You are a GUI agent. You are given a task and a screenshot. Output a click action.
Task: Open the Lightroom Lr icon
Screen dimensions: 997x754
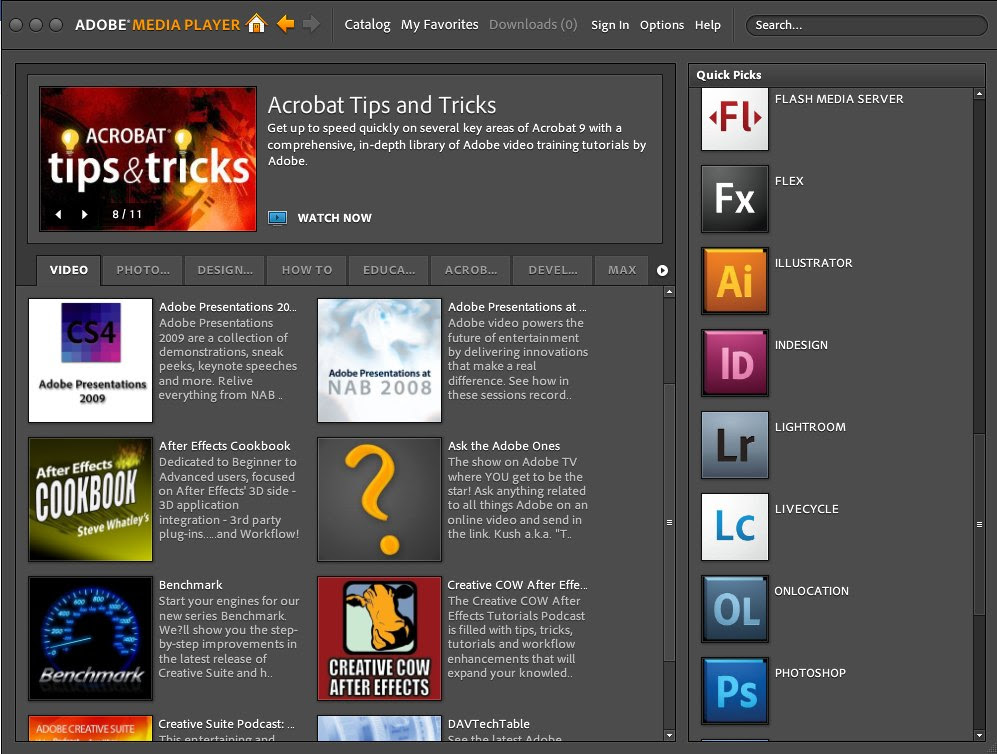pyautogui.click(x=734, y=445)
